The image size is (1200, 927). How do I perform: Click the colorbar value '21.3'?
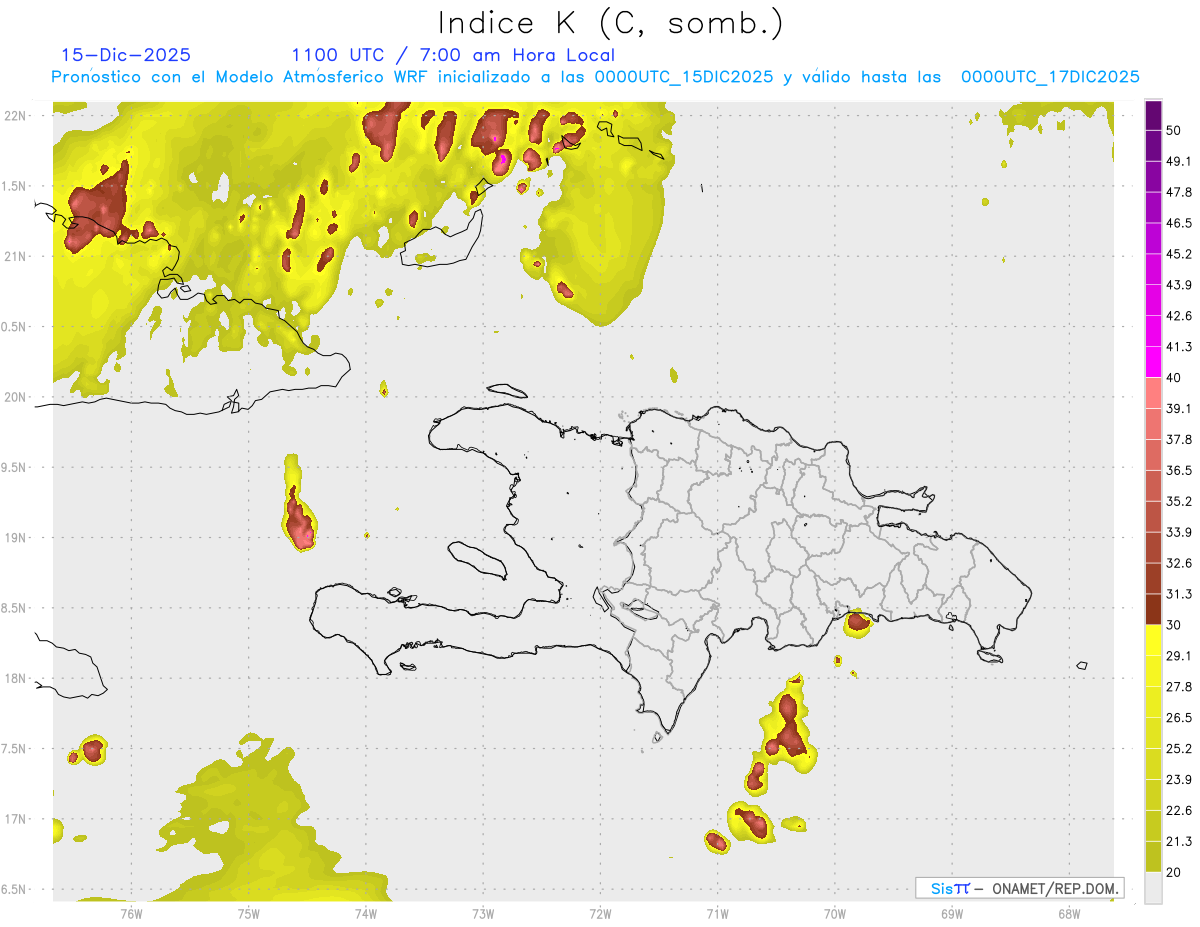[1178, 841]
